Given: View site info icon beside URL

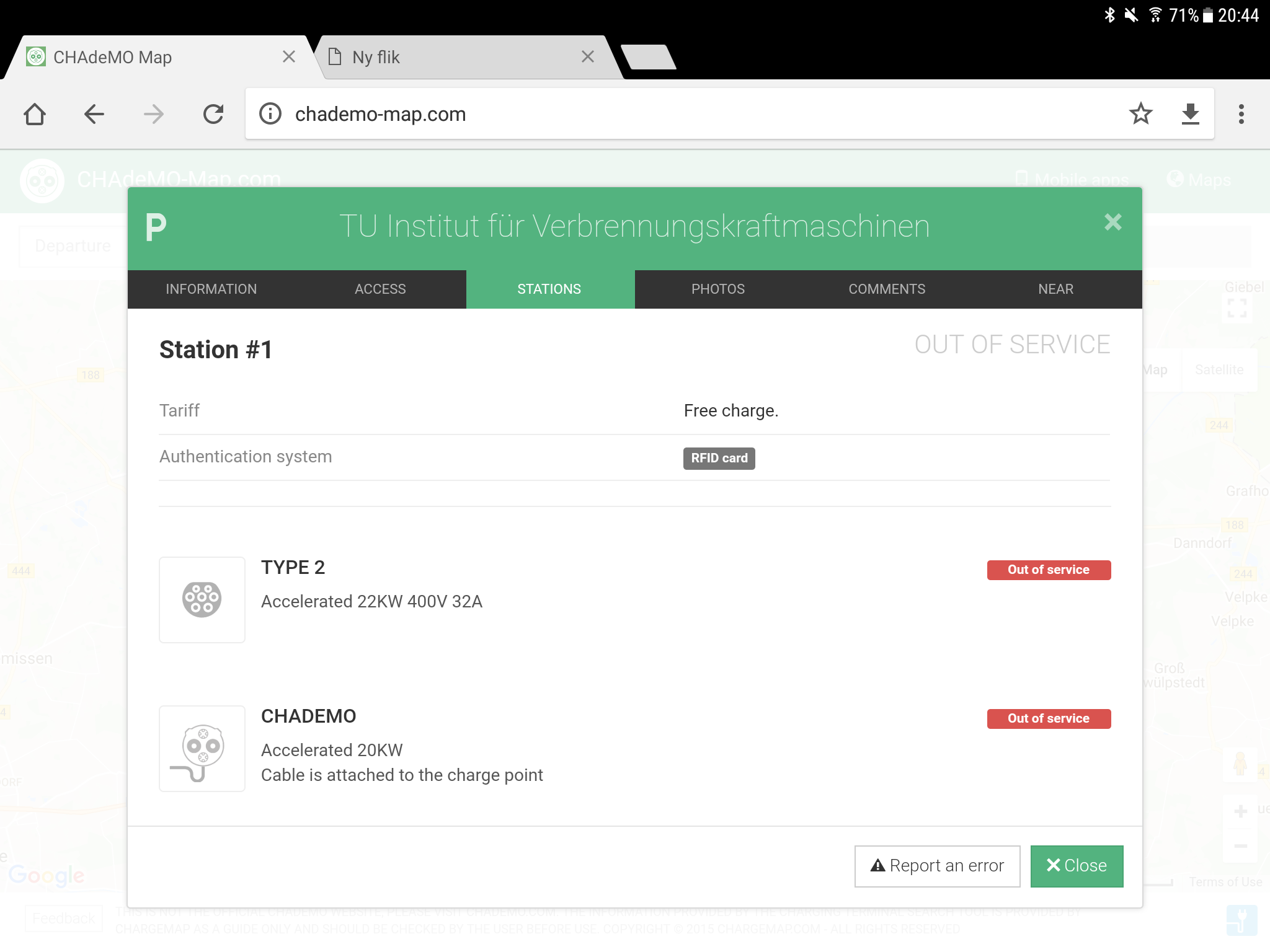Looking at the screenshot, I should (x=270, y=114).
